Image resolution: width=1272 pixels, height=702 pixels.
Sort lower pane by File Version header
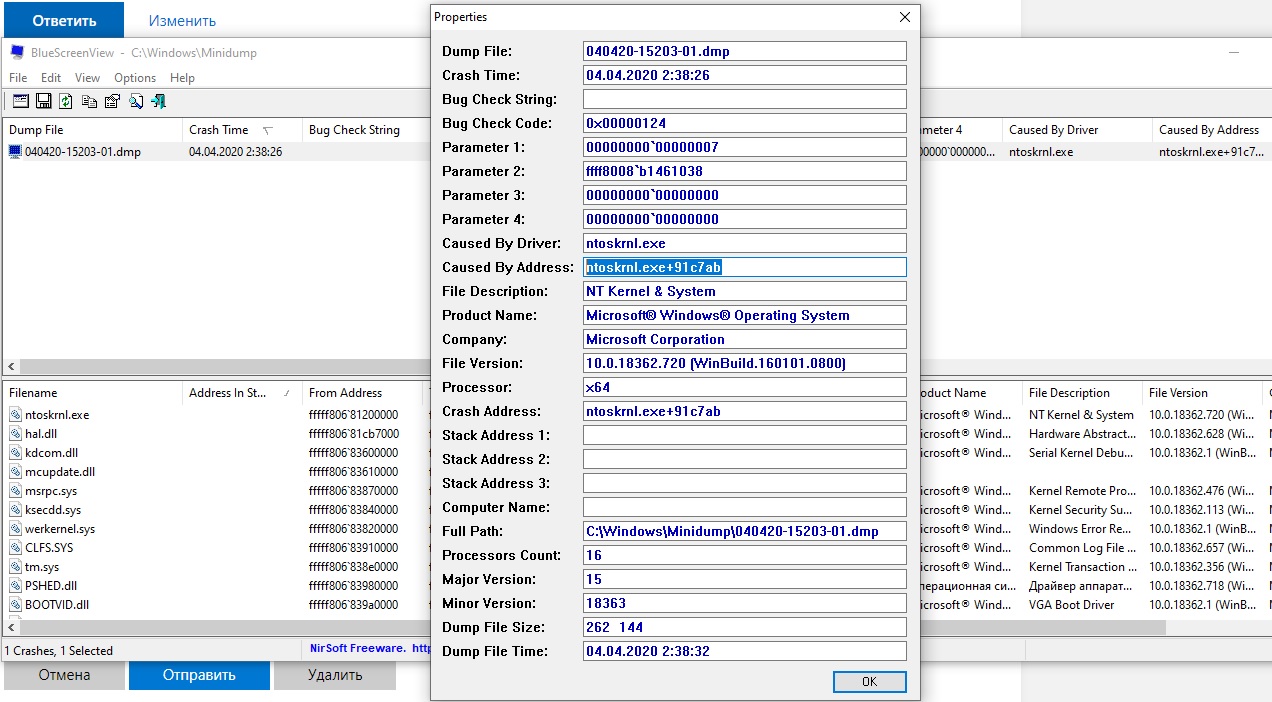pyautogui.click(x=1201, y=393)
